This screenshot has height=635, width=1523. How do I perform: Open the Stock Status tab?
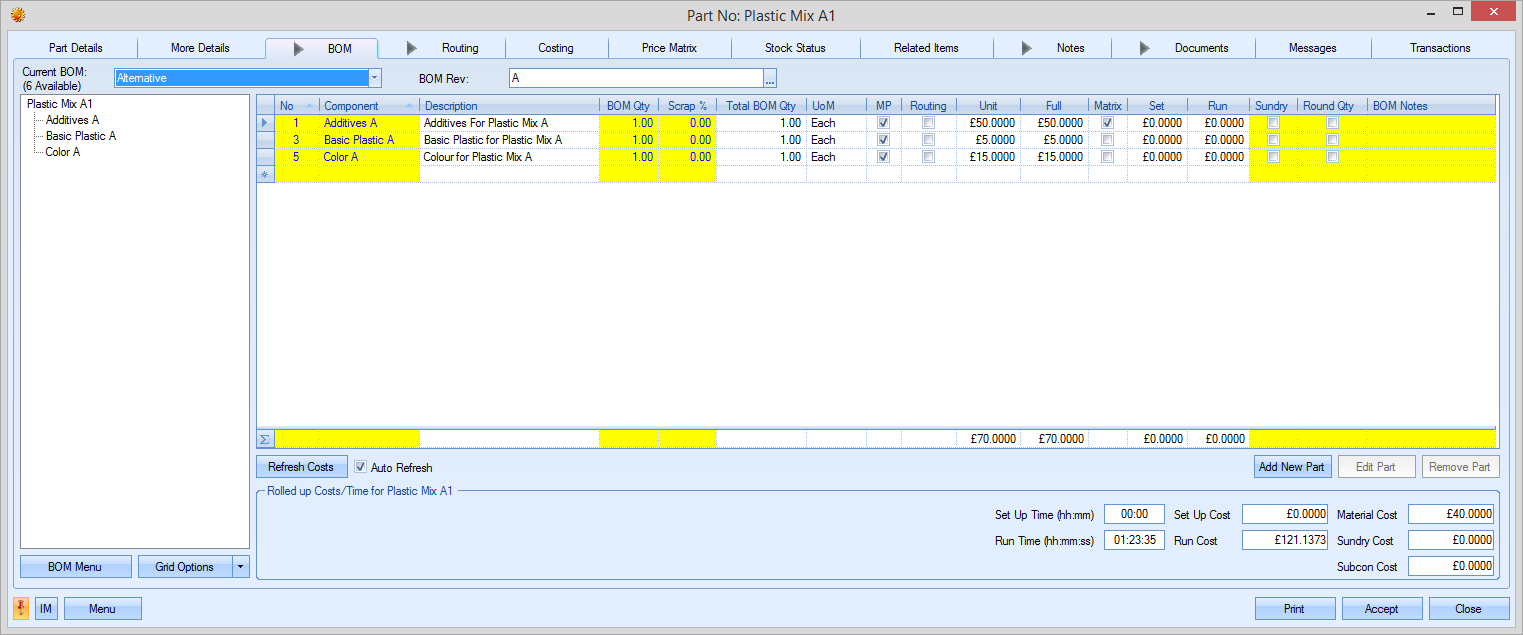click(x=795, y=48)
